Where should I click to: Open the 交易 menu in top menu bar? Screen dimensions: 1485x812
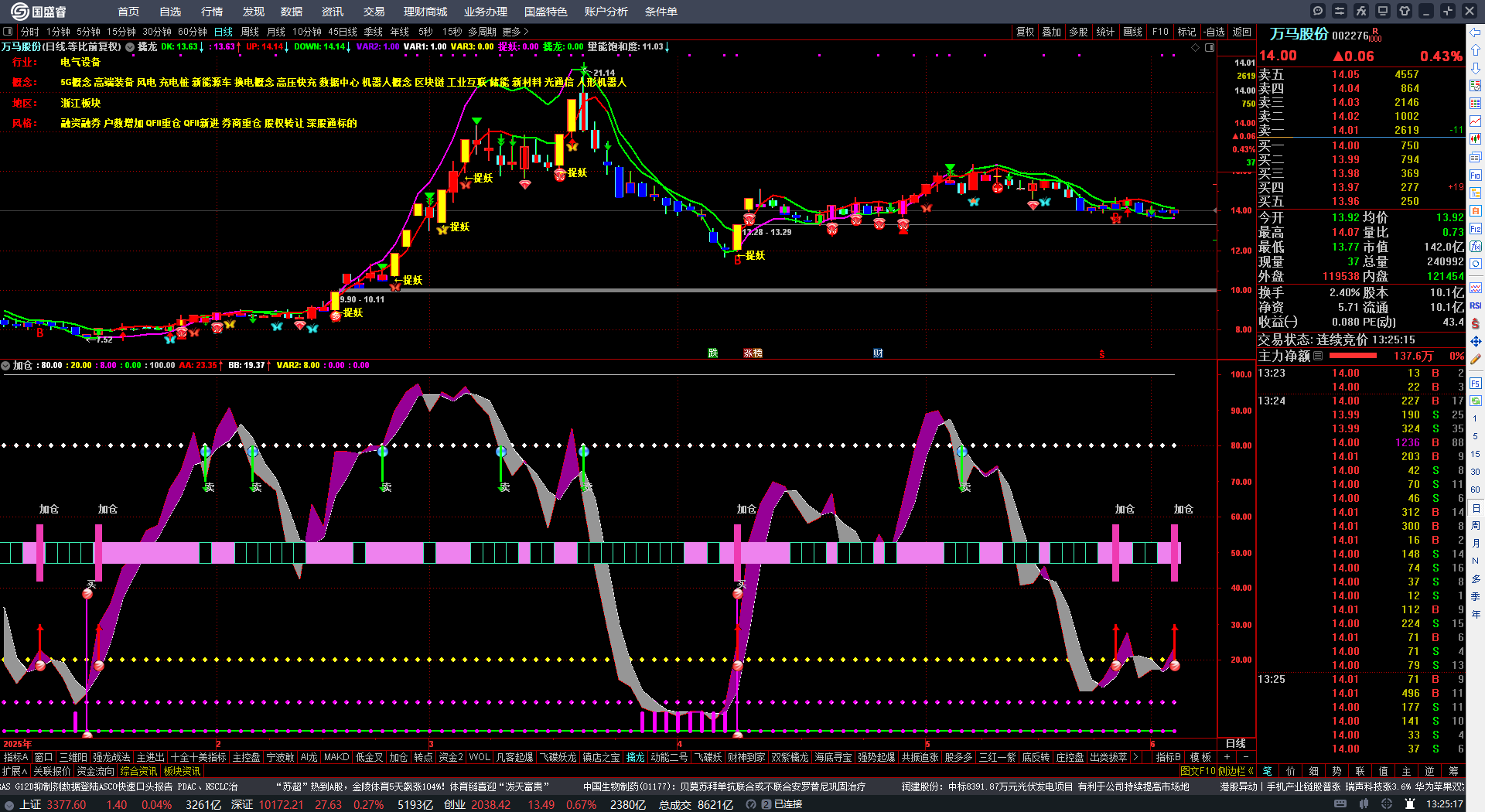click(x=374, y=12)
